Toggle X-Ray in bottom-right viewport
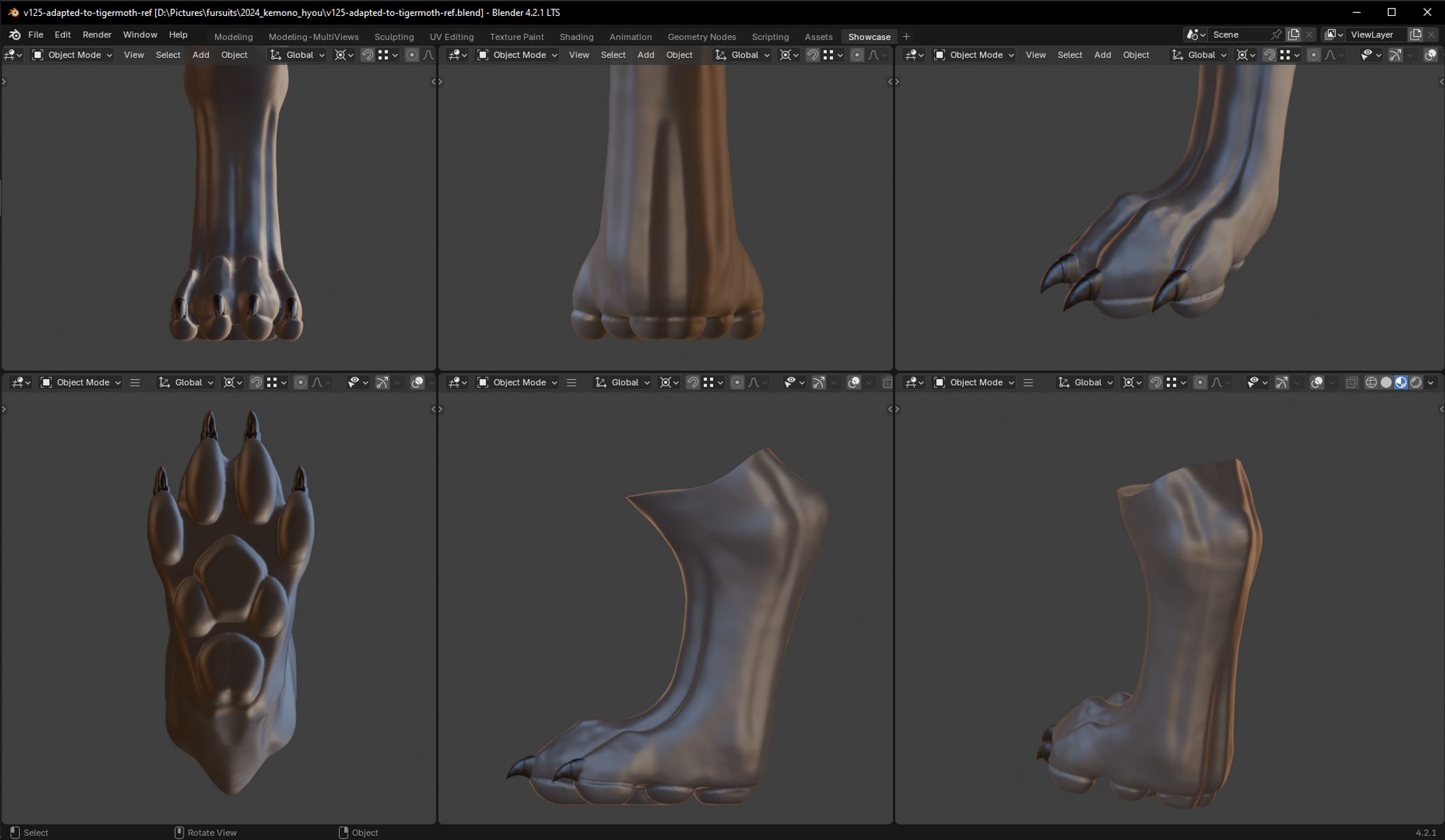 point(1351,383)
